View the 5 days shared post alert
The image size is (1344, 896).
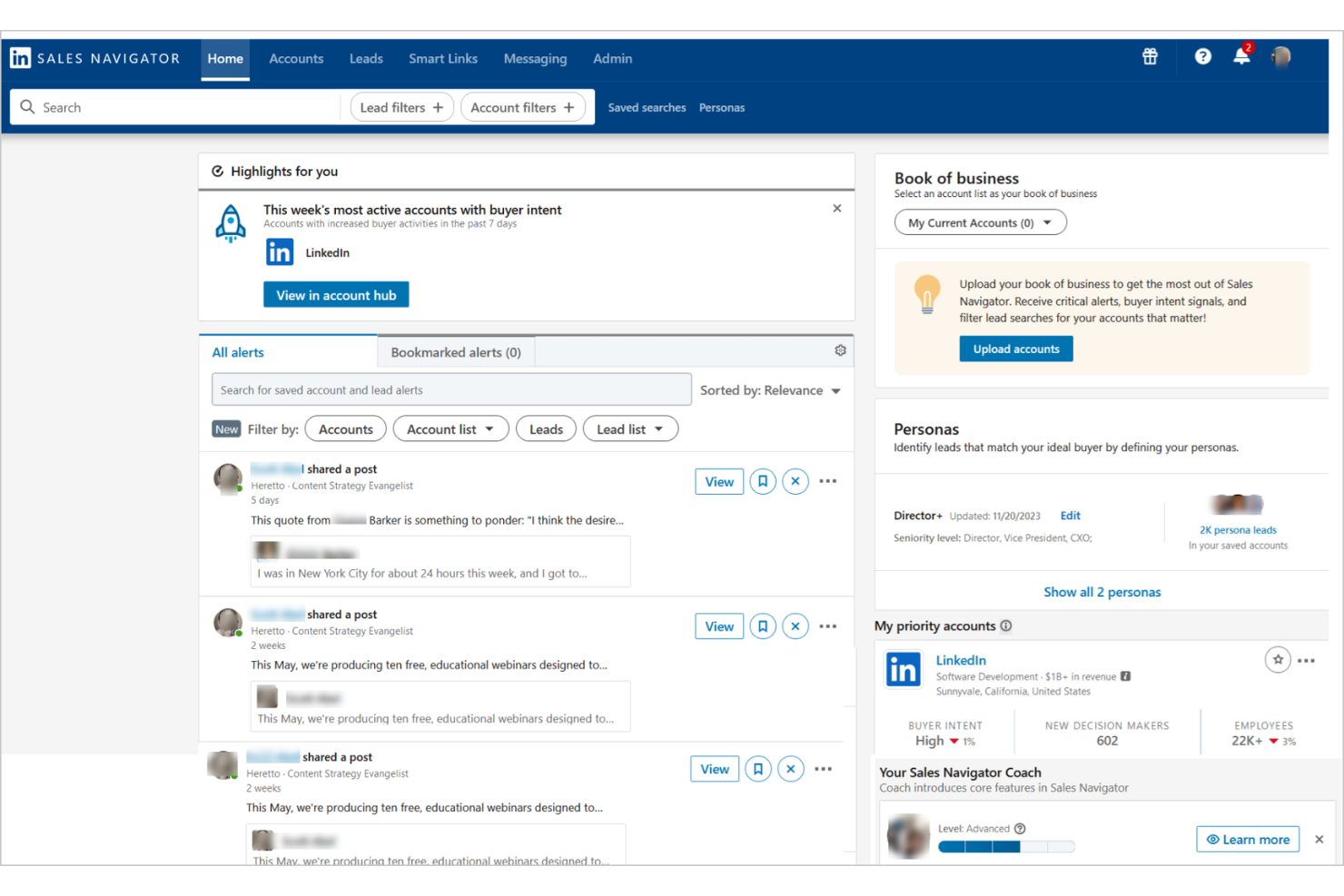tap(719, 482)
